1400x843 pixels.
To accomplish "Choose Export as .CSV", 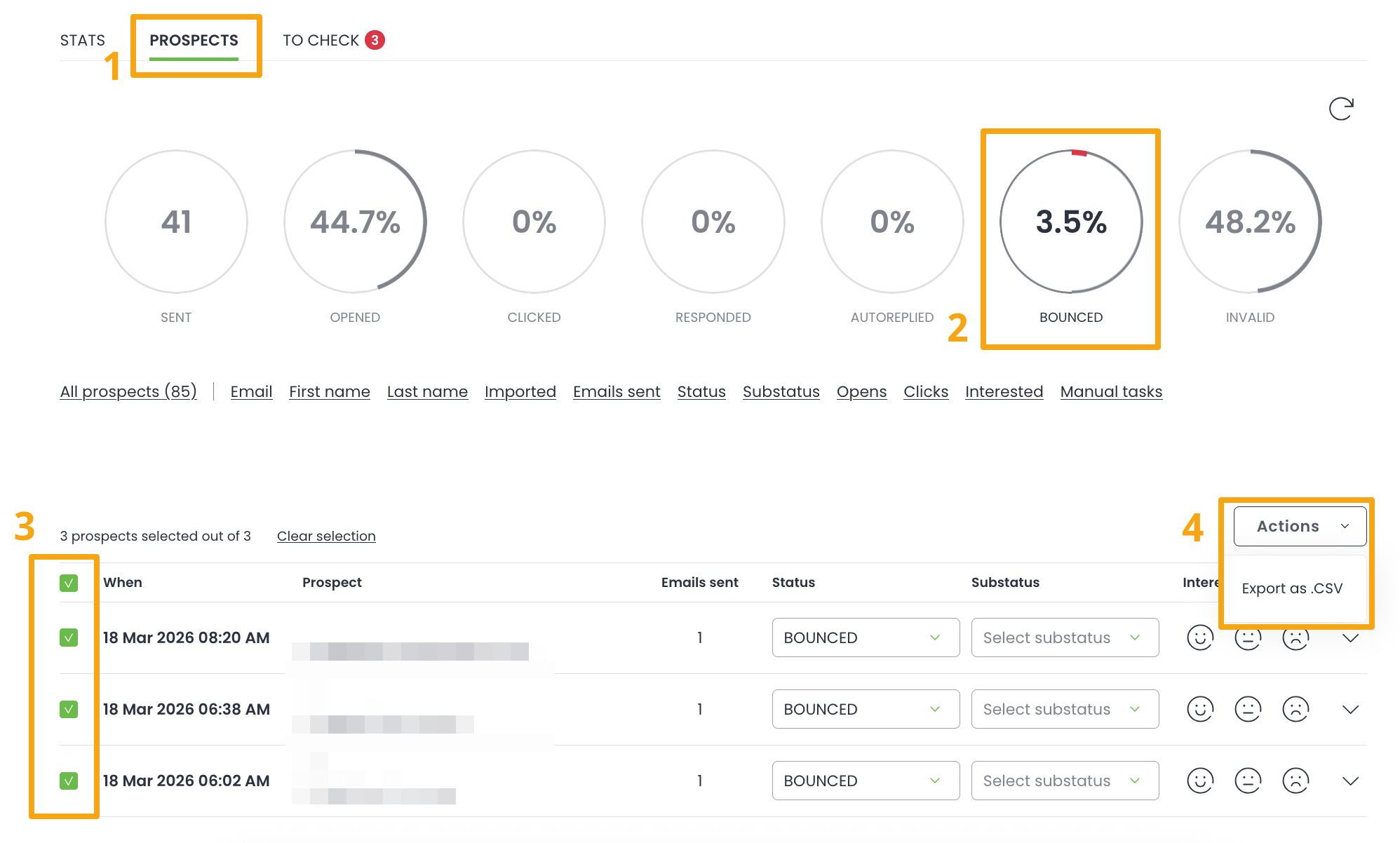I will point(1291,588).
